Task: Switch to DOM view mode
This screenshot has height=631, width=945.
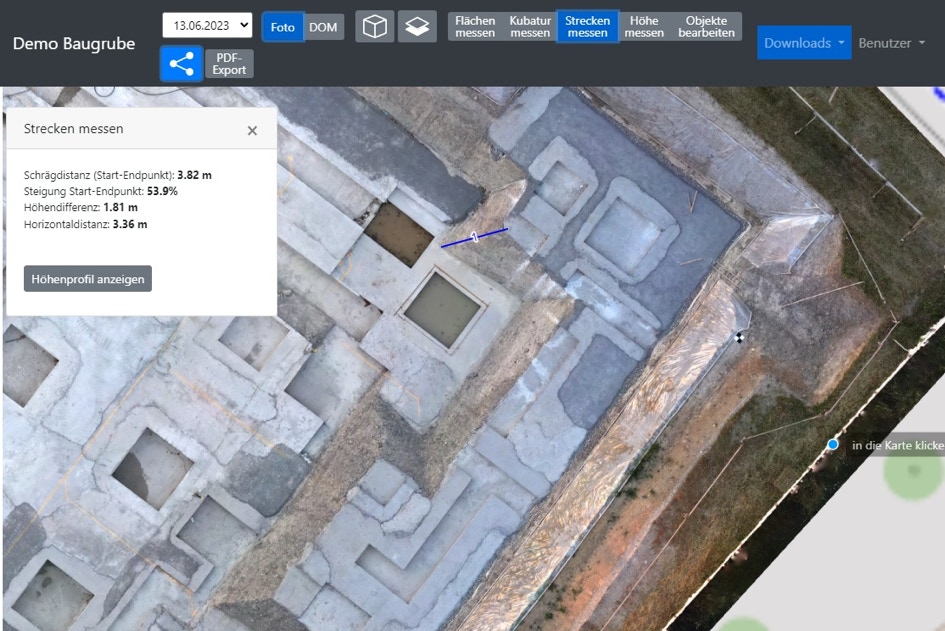Action: [x=323, y=27]
